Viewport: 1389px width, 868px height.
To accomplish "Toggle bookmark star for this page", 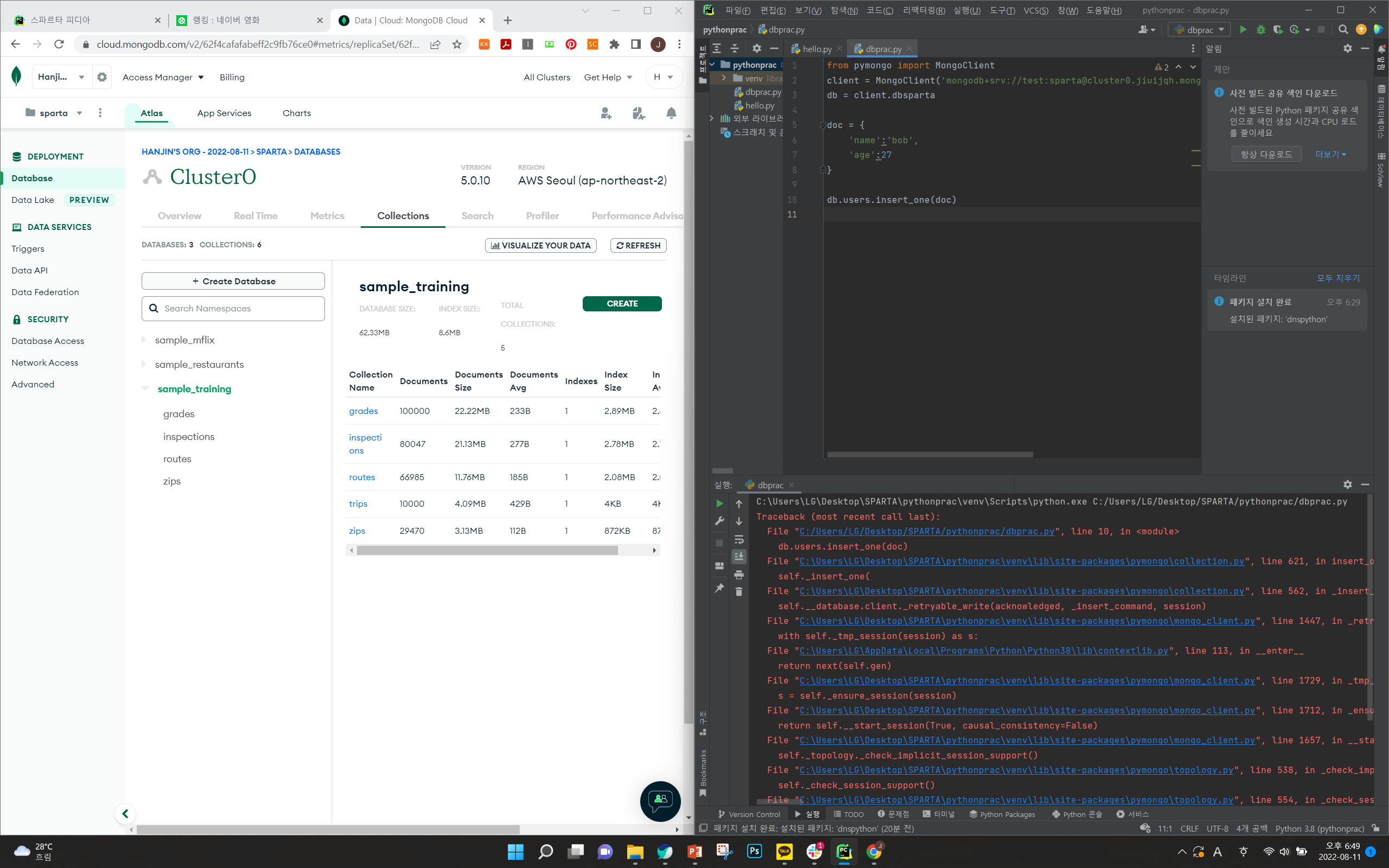I will (457, 44).
